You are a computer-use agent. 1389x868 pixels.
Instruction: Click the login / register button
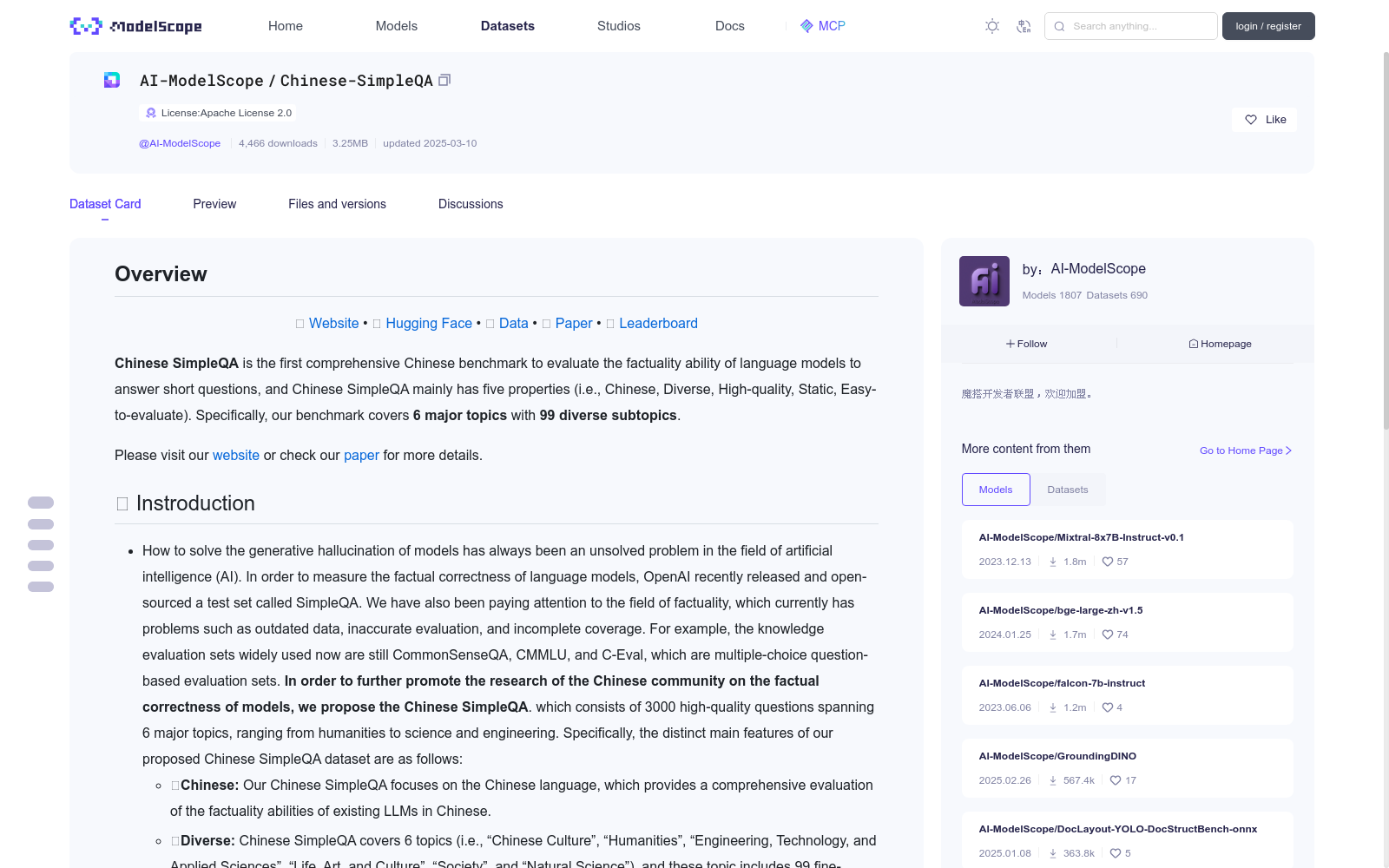pos(1268,26)
